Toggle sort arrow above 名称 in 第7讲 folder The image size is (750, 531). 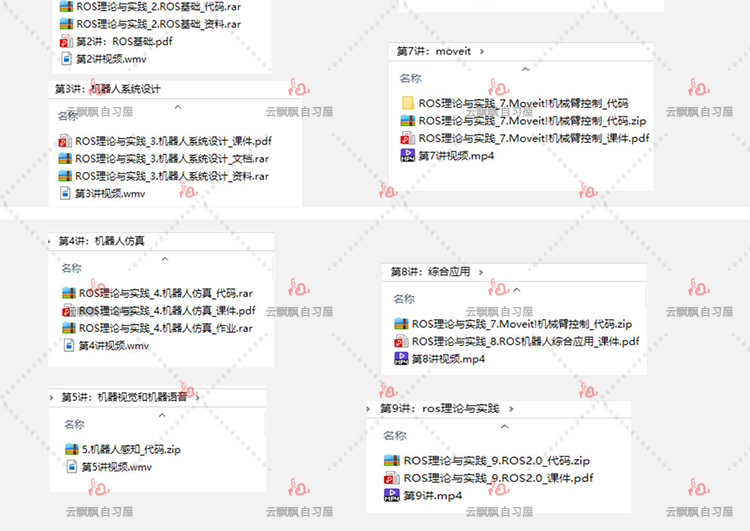click(525, 69)
